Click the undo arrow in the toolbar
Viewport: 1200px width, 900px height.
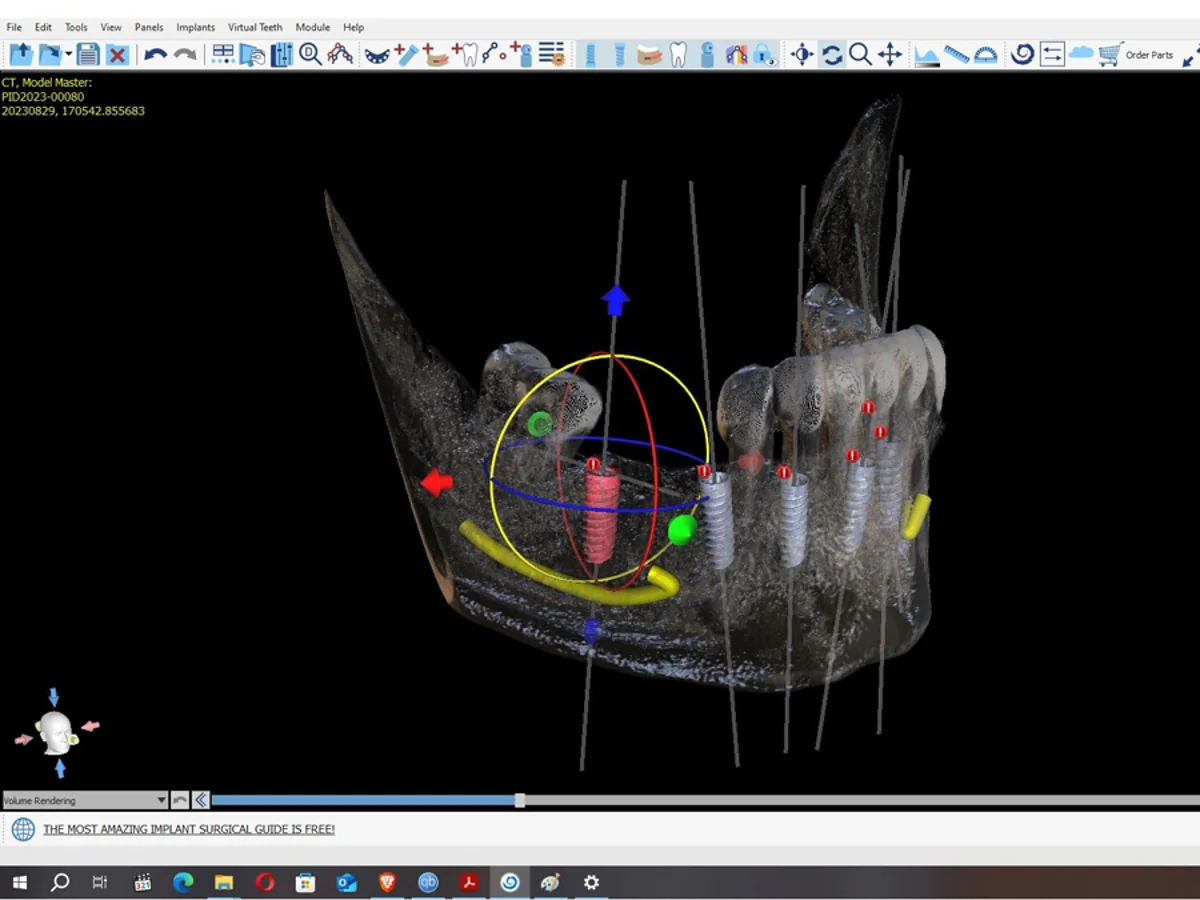click(x=154, y=54)
